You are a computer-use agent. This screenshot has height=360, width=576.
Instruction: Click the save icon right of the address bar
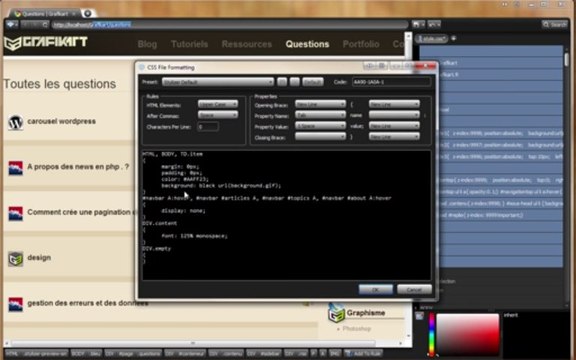tap(418, 25)
